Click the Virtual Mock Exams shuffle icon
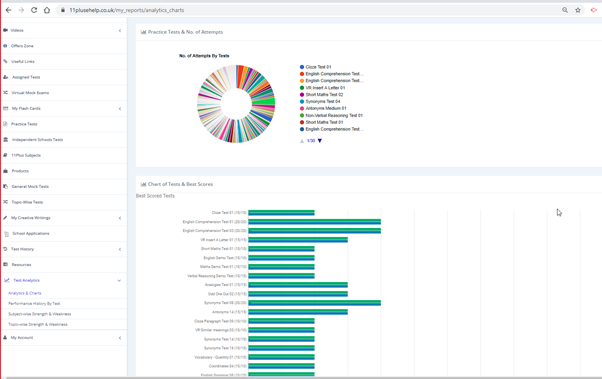 [5, 93]
